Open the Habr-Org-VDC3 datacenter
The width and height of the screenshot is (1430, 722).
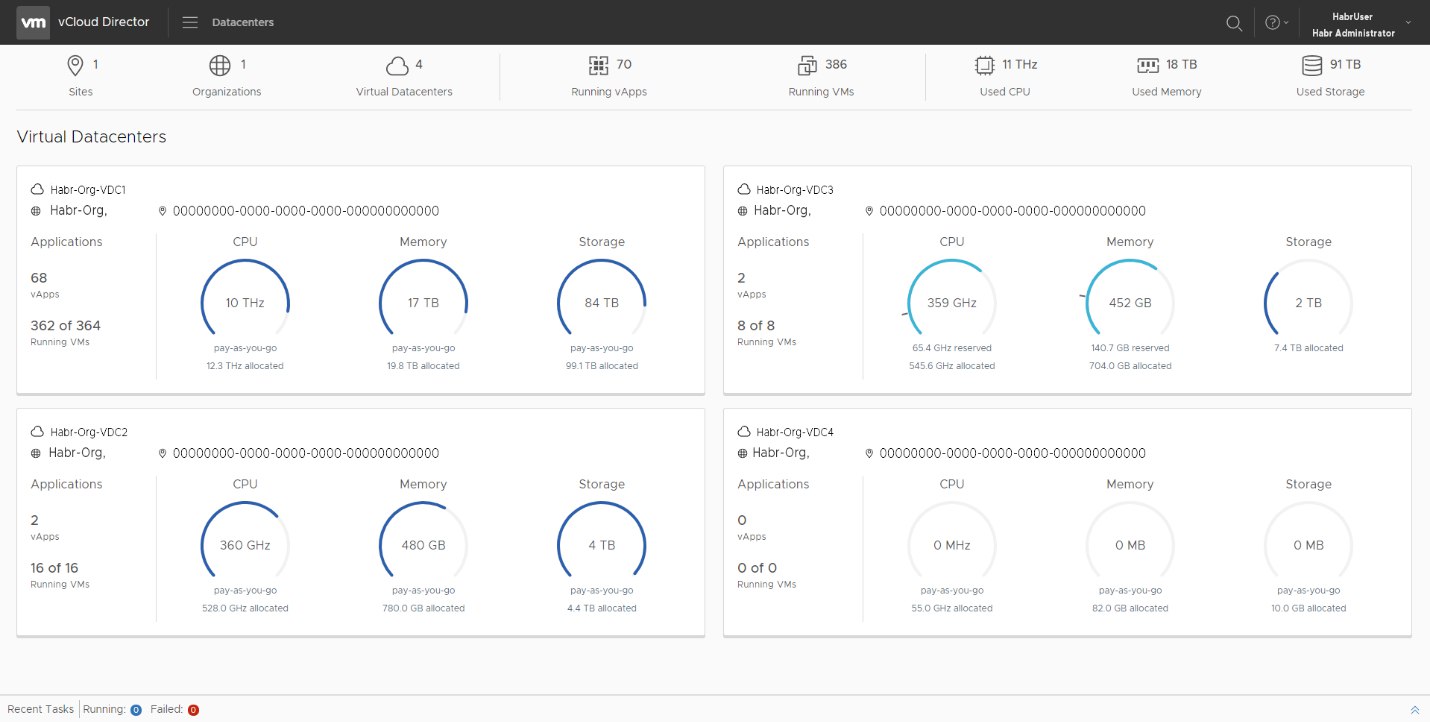795,189
